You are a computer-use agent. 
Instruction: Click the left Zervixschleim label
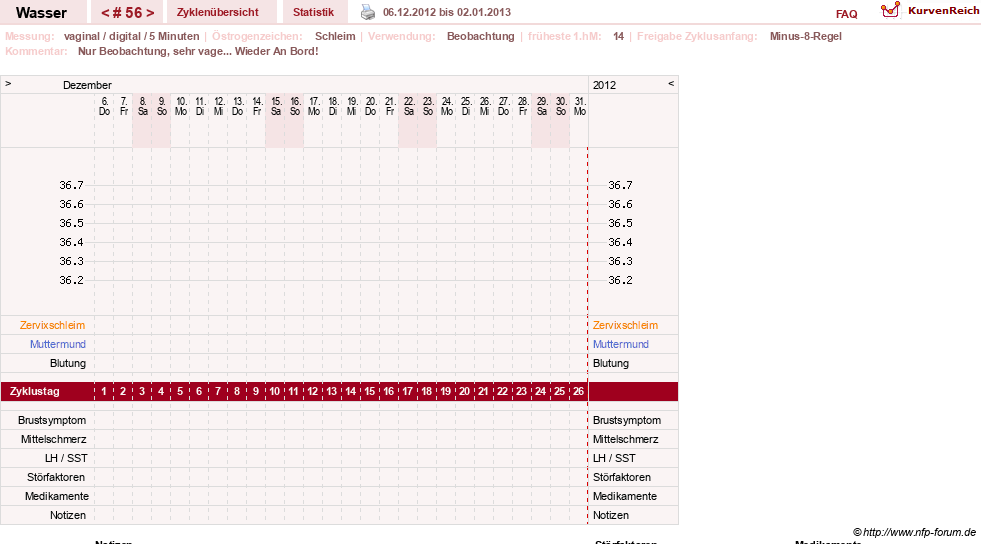(53, 325)
